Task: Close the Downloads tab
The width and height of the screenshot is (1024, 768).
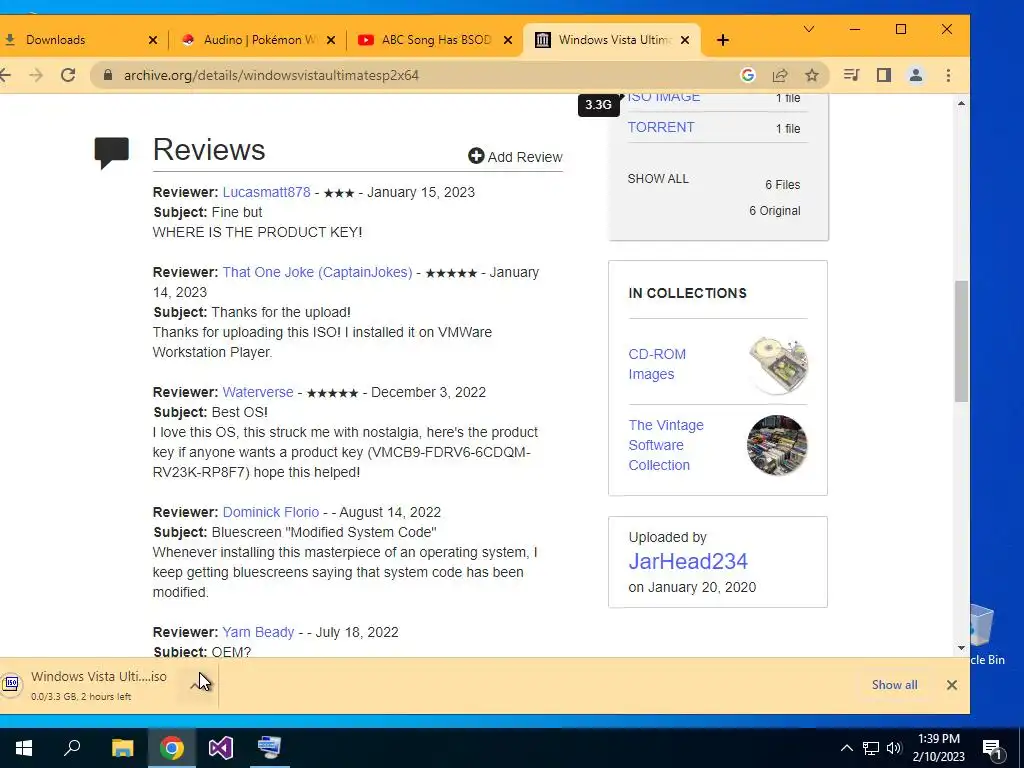Action: (x=153, y=40)
